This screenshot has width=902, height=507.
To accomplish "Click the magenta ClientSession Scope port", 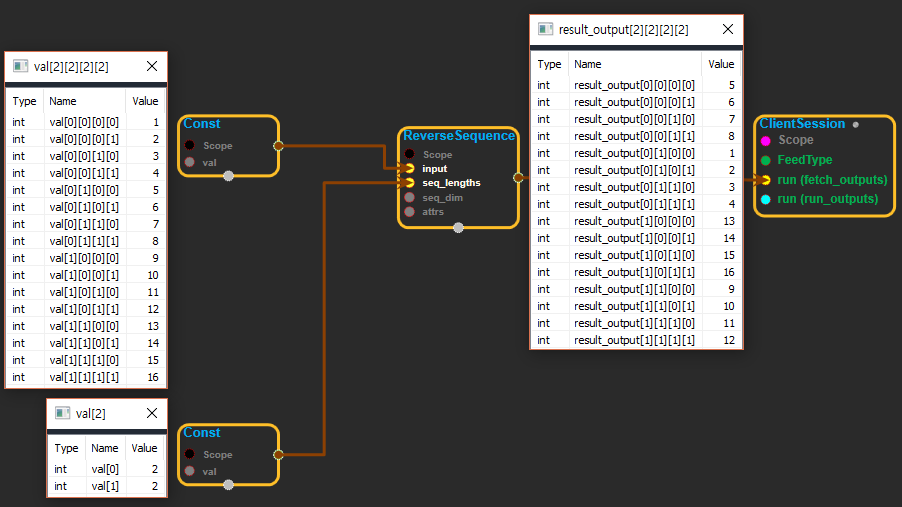I will [765, 141].
